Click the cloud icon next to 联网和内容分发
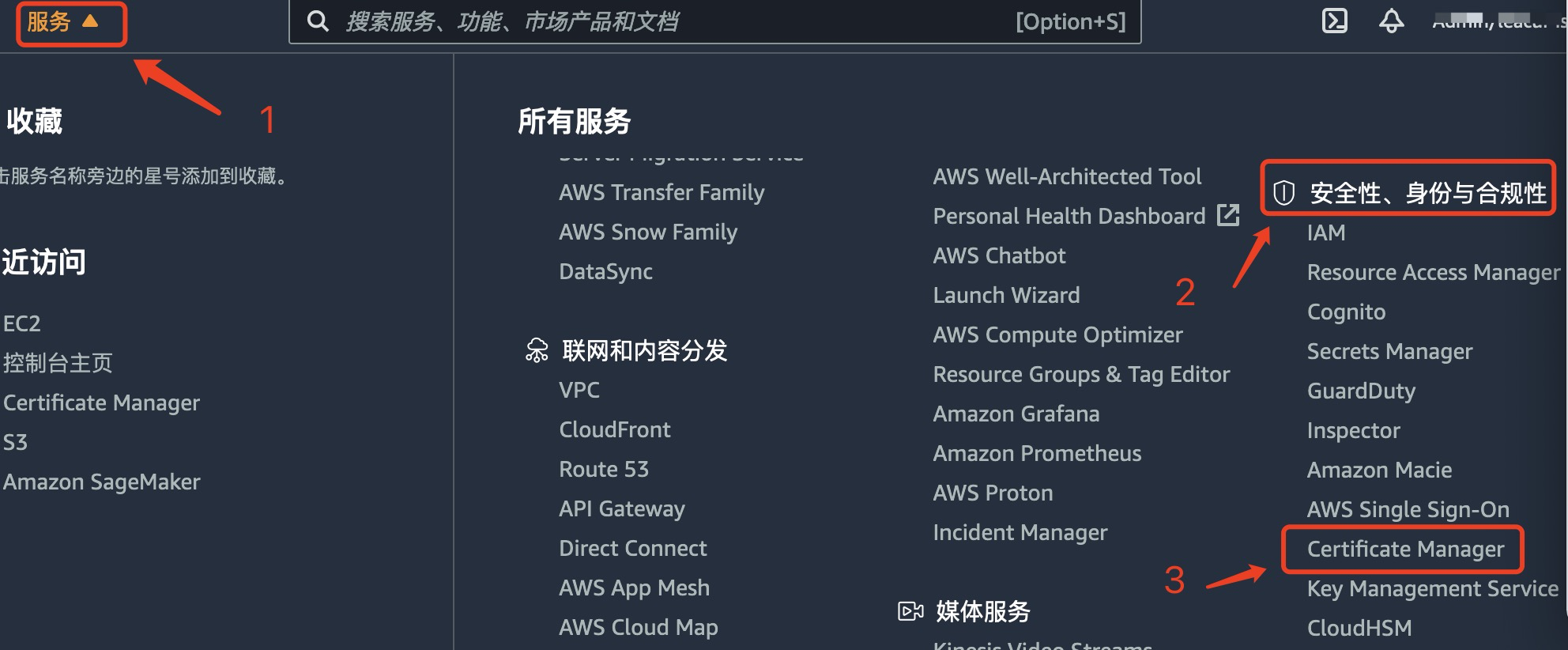 pos(537,350)
